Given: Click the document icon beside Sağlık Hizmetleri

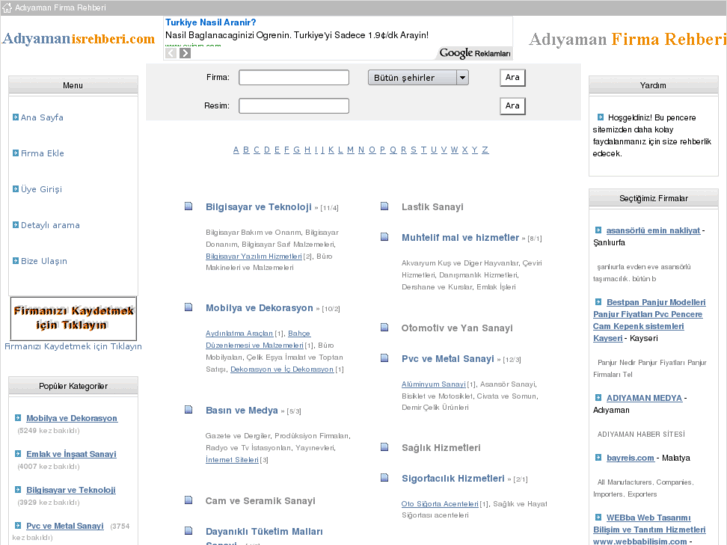Looking at the screenshot, I should [384, 447].
